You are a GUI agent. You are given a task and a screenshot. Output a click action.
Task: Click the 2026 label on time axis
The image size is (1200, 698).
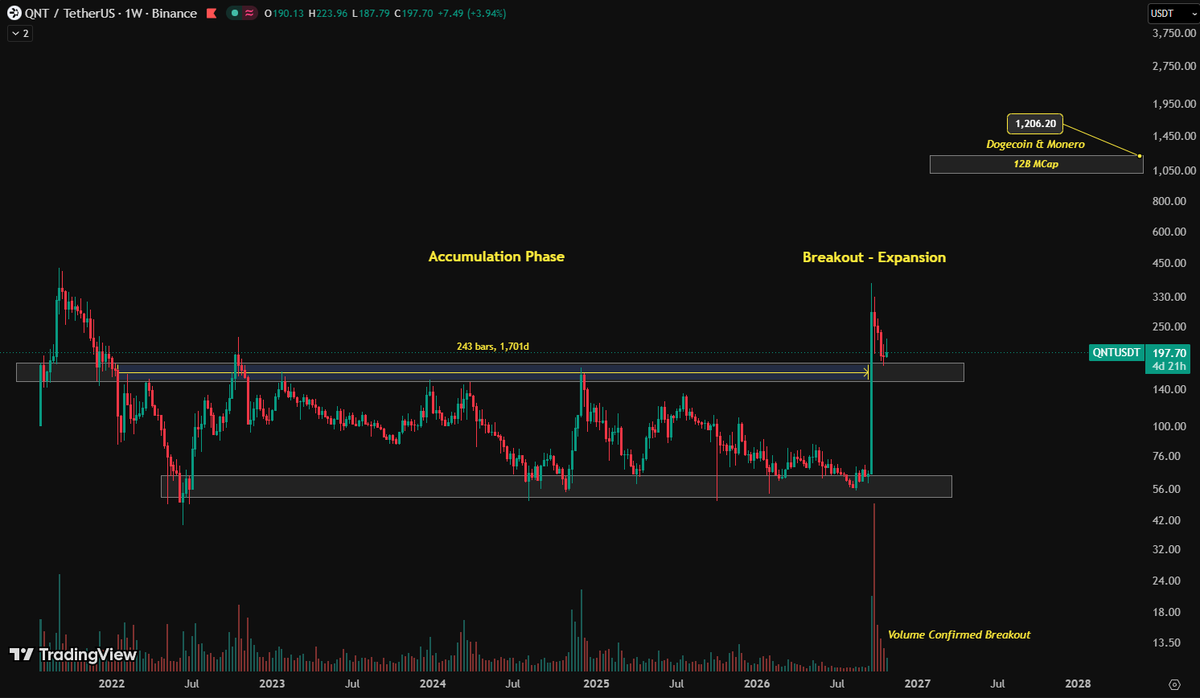point(757,684)
